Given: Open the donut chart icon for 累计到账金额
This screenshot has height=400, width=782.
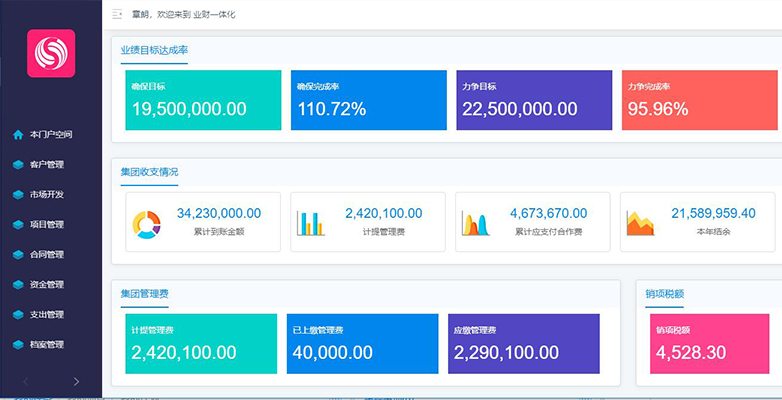Looking at the screenshot, I should [146, 224].
